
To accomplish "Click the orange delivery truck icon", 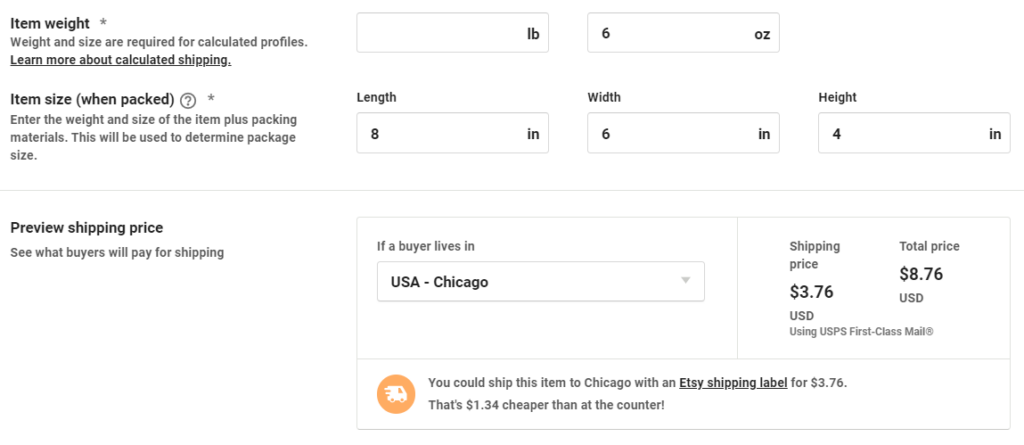I will click(x=394, y=394).
